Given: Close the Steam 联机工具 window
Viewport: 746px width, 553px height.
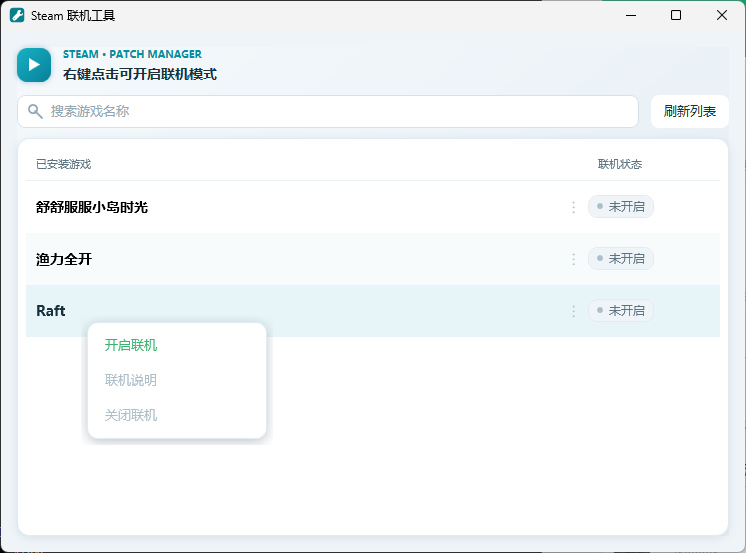Looking at the screenshot, I should point(722,15).
